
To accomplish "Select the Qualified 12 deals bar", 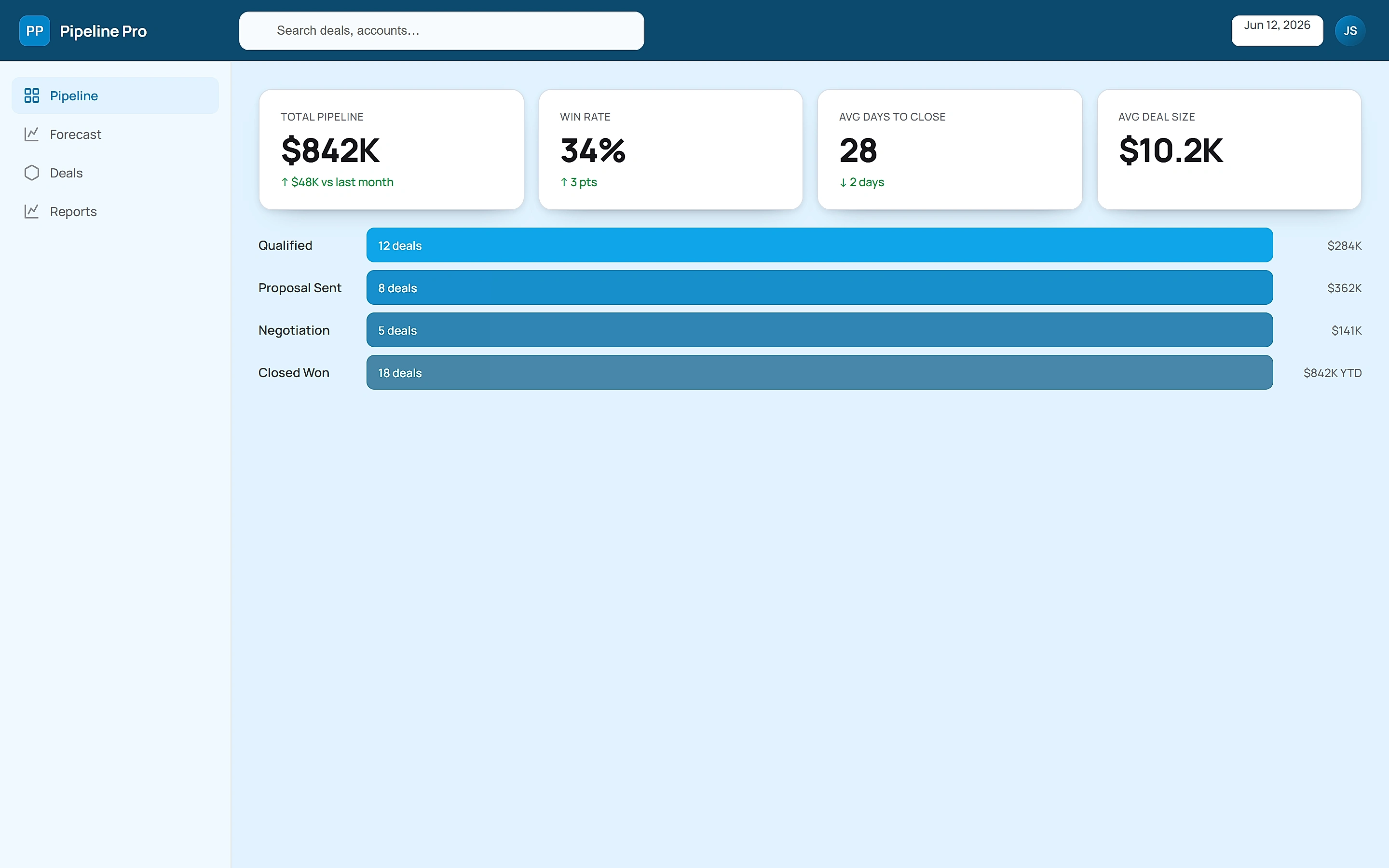I will tap(819, 245).
